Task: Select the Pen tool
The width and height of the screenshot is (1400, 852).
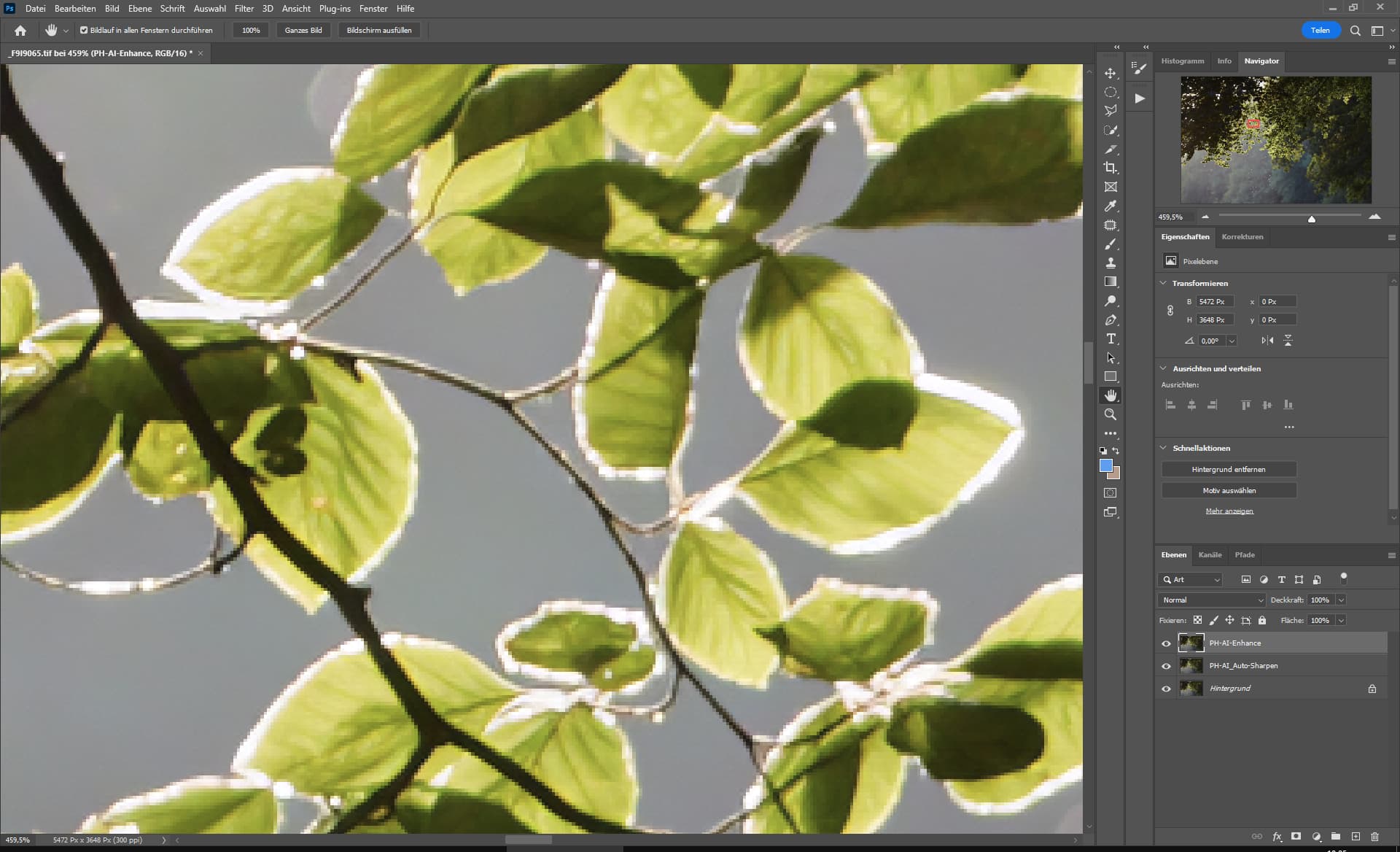Action: [x=1110, y=319]
